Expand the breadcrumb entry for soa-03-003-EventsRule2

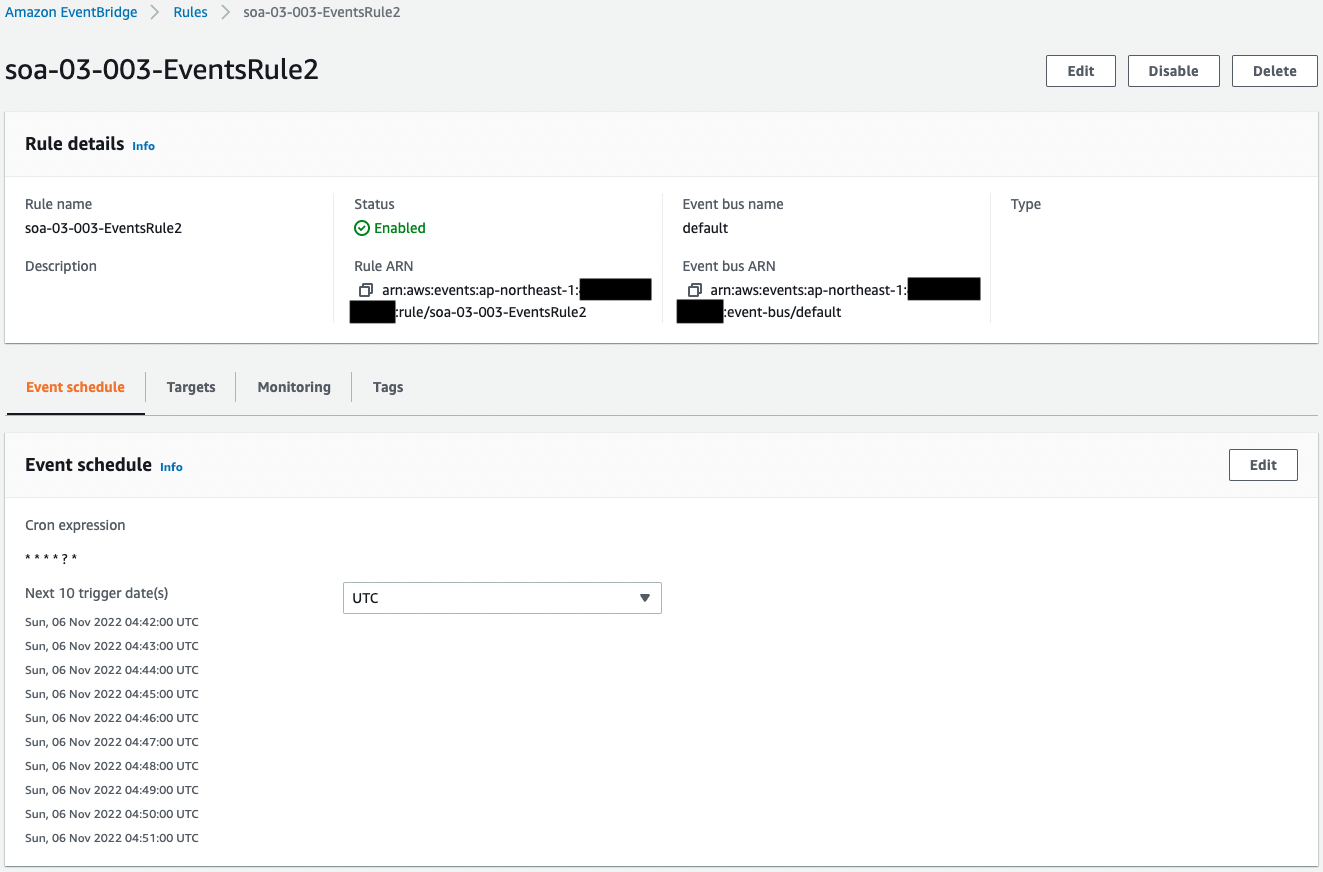click(x=320, y=12)
